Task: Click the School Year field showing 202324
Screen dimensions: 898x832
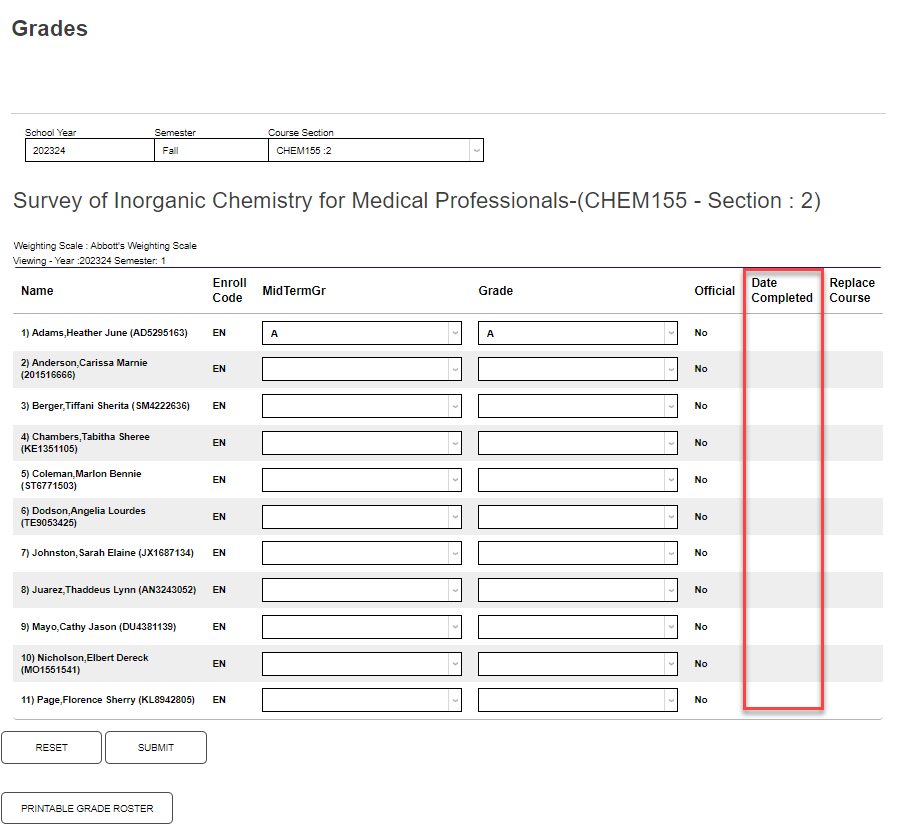Action: click(x=88, y=149)
